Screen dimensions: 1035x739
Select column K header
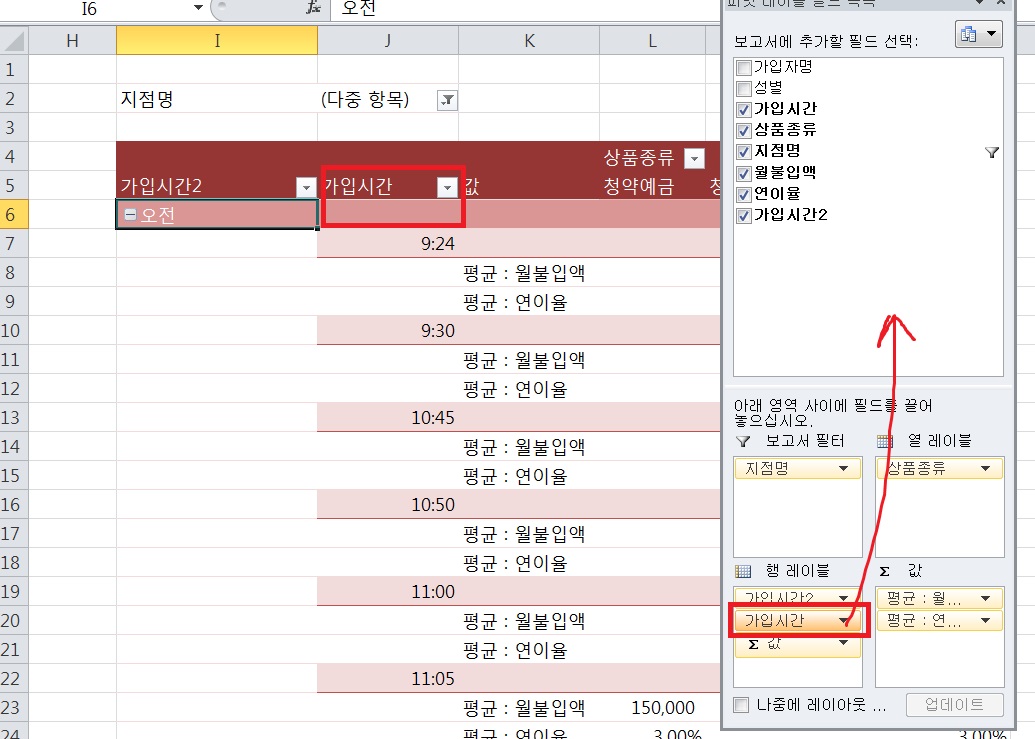click(x=529, y=40)
